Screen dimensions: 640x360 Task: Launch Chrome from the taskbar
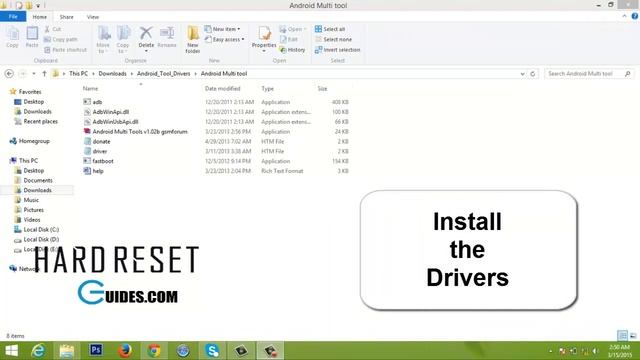154,350
